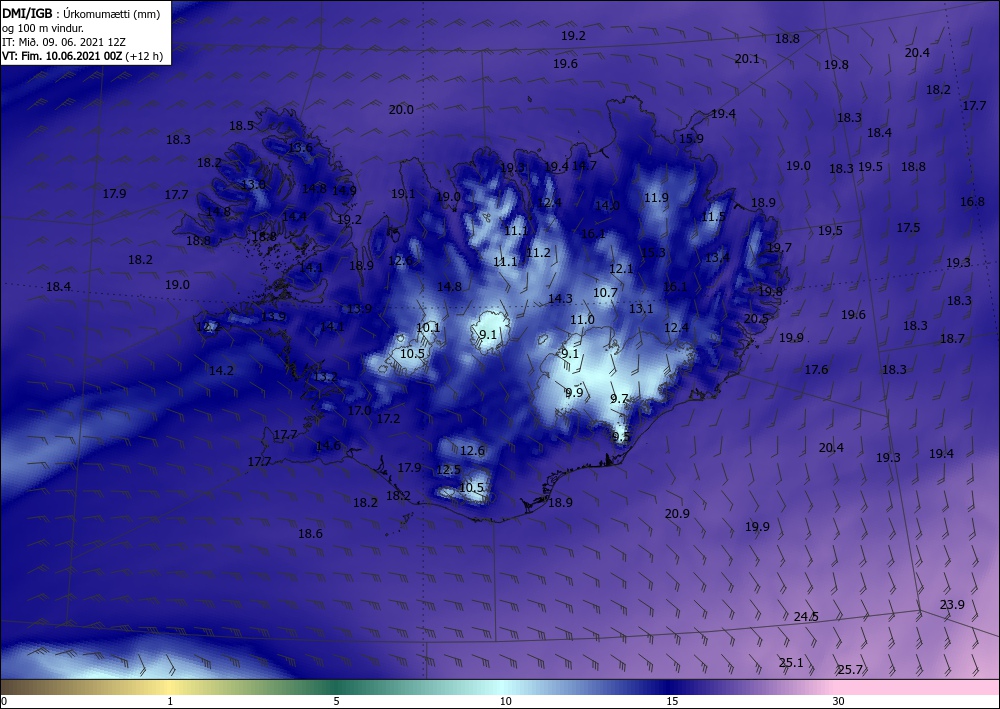Click the color scale label '5'
The height and width of the screenshot is (709, 1000).
(x=336, y=701)
